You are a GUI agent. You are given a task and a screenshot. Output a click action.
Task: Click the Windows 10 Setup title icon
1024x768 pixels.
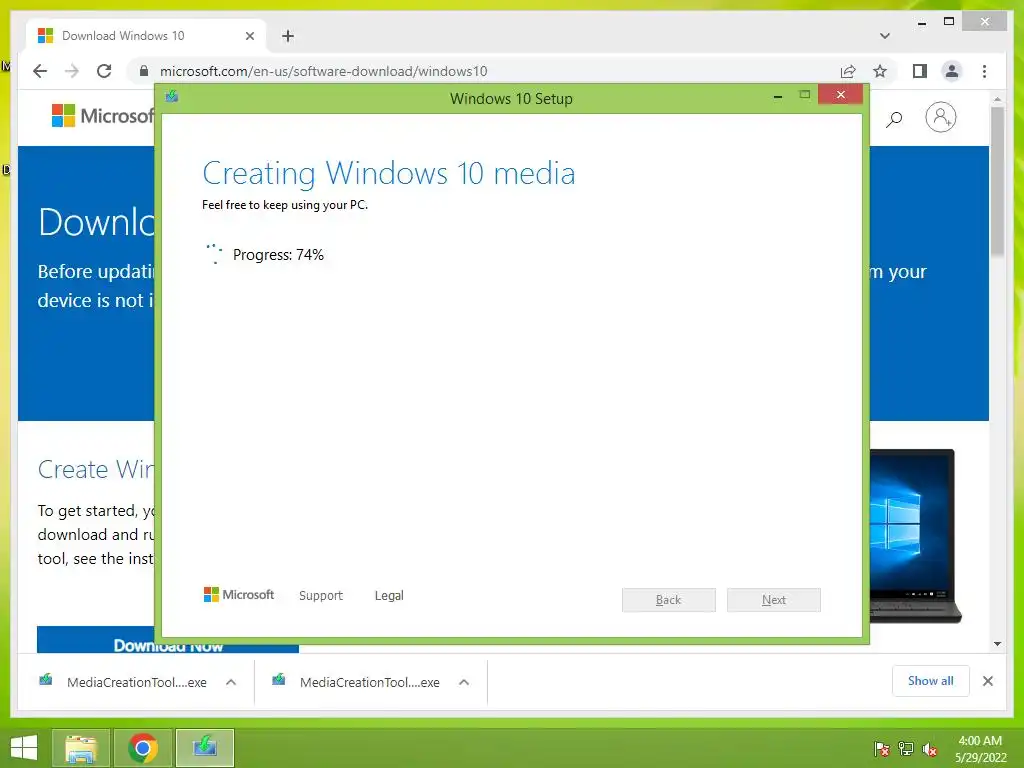click(x=172, y=97)
